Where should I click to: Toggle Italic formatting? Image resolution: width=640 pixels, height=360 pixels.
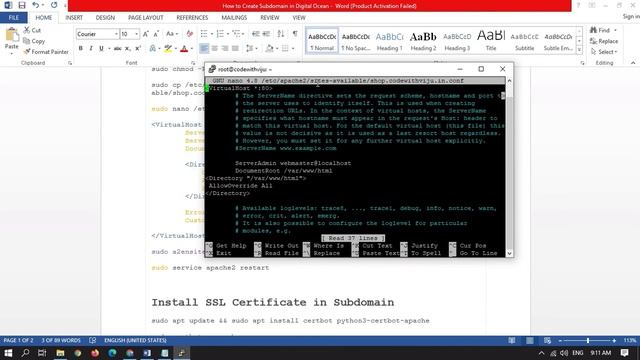click(x=91, y=49)
